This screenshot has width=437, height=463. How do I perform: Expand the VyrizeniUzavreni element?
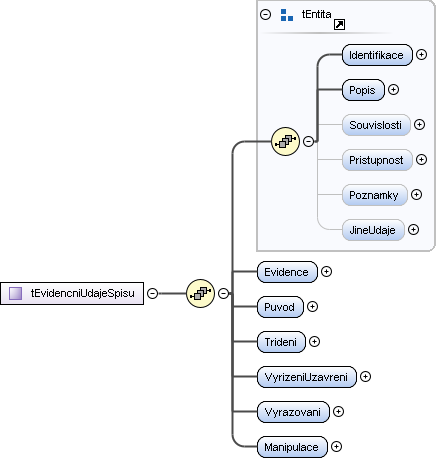coord(365,377)
